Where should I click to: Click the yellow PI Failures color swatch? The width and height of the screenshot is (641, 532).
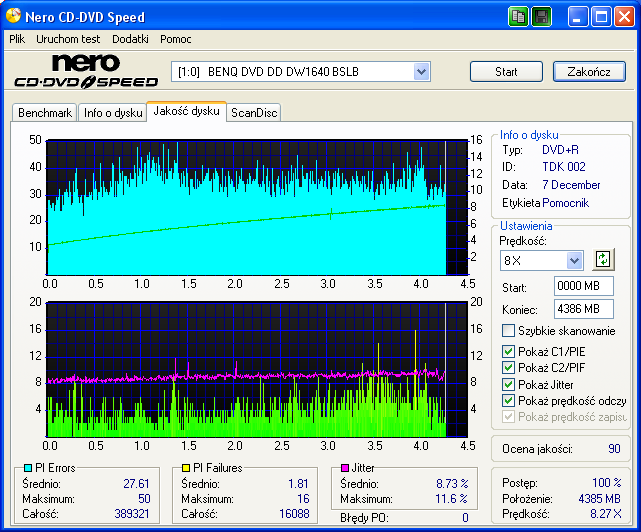(186, 468)
